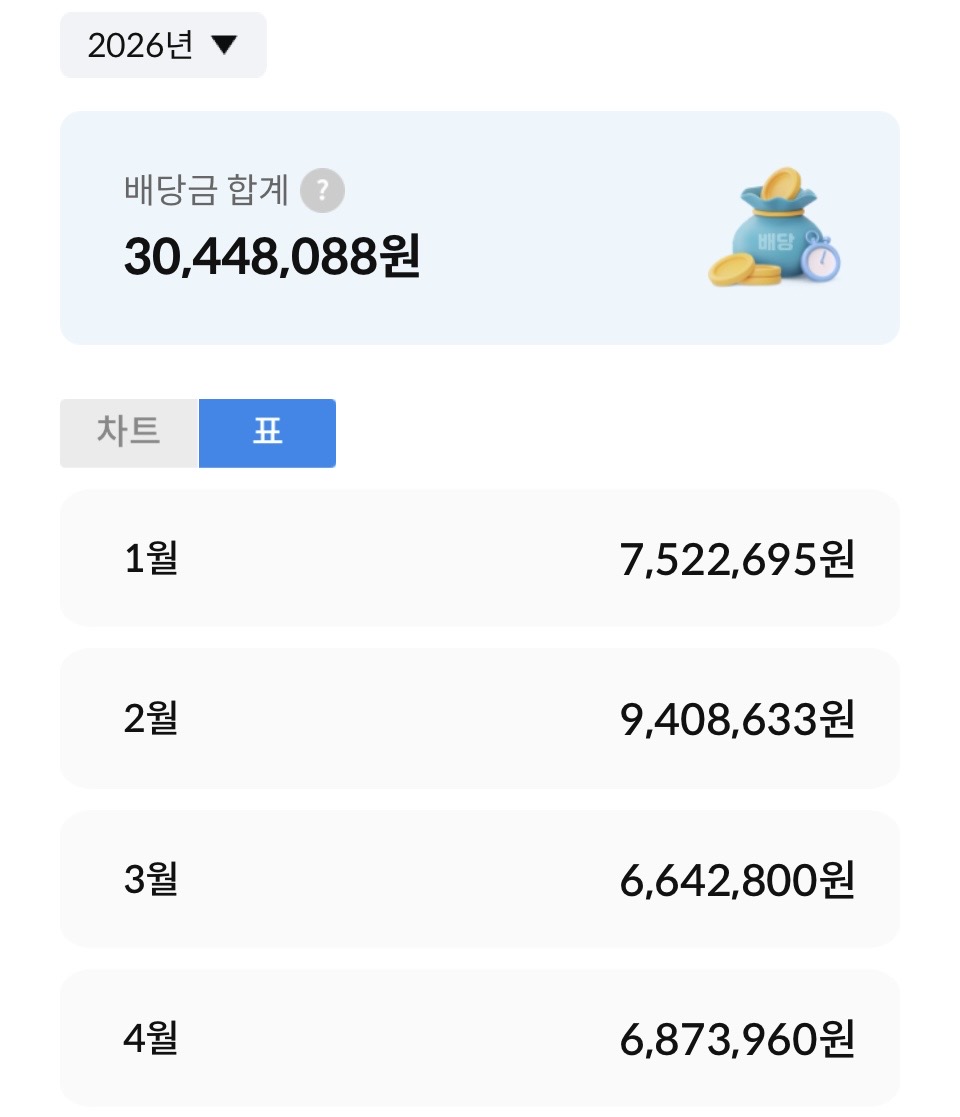The height and width of the screenshot is (1117, 960).
Task: Click the 배당금 합계 label
Action: coord(206,190)
